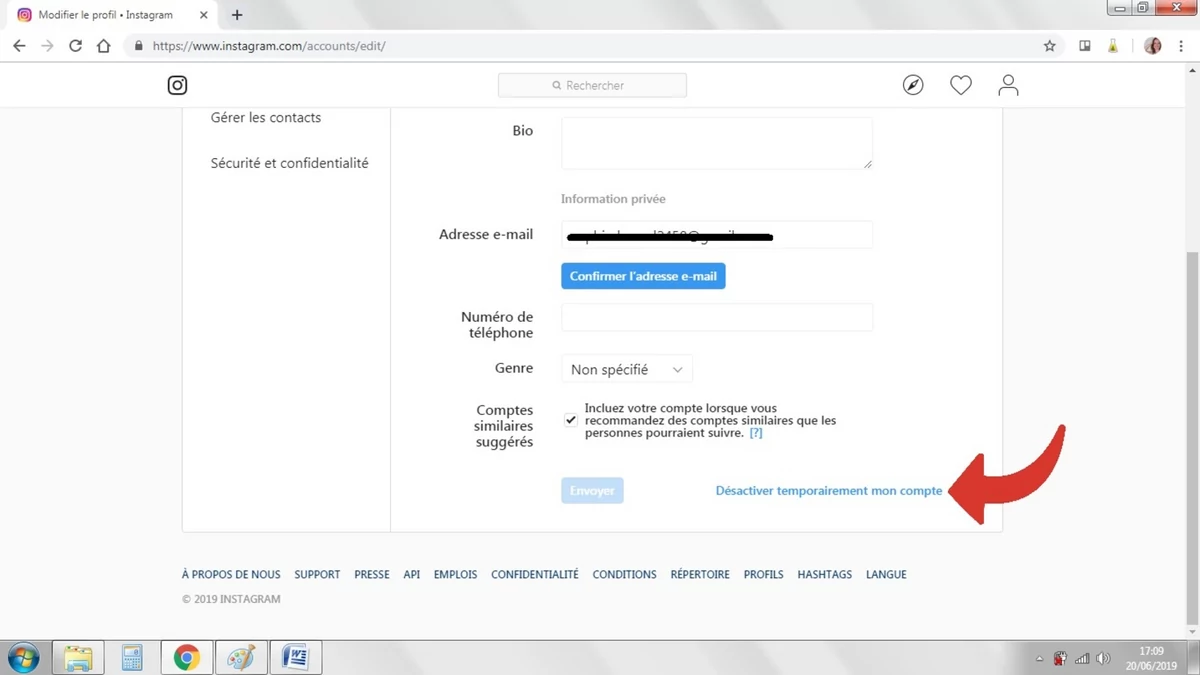Click into the Bio text area
Viewport: 1200px width, 675px height.
(717, 143)
